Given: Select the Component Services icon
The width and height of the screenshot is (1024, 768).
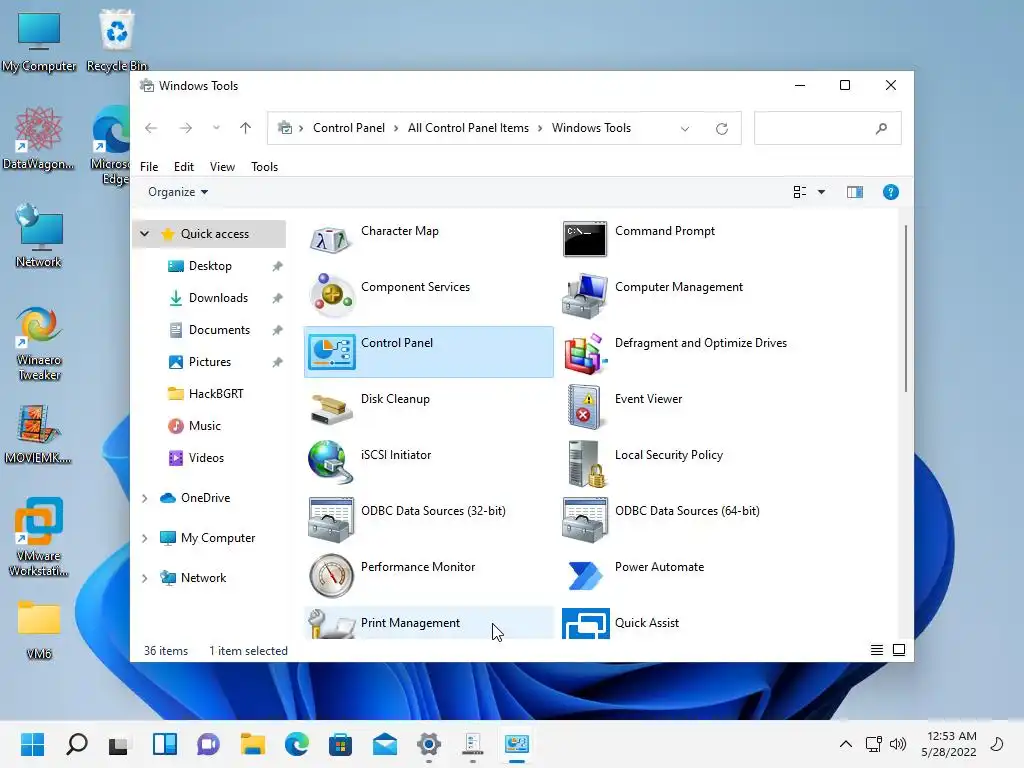Looking at the screenshot, I should click(x=331, y=295).
